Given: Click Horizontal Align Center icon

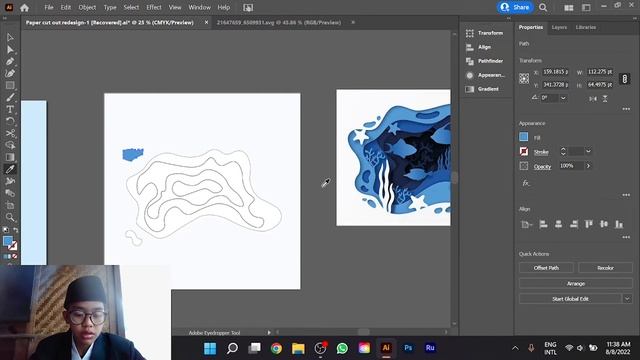Looking at the screenshot, I should (x=558, y=224).
